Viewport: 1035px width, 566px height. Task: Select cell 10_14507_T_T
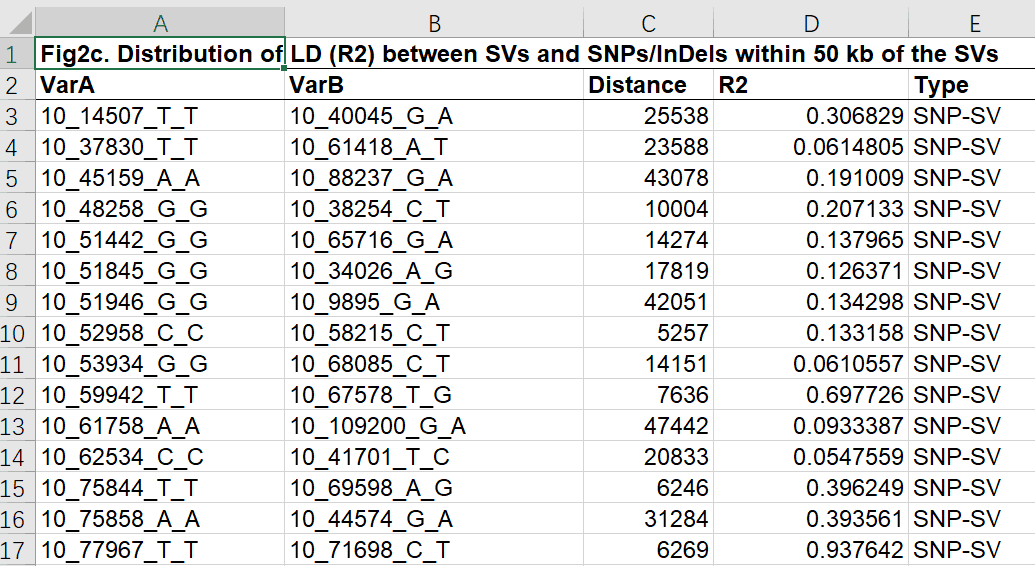point(160,116)
